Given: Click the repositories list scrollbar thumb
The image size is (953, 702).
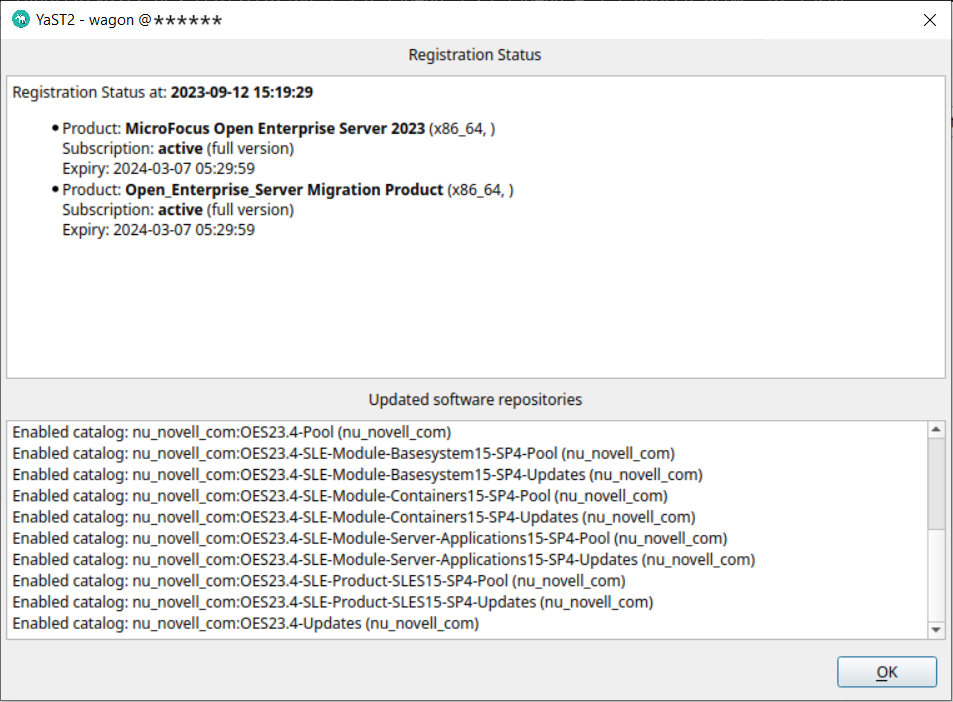Looking at the screenshot, I should pos(936,484).
